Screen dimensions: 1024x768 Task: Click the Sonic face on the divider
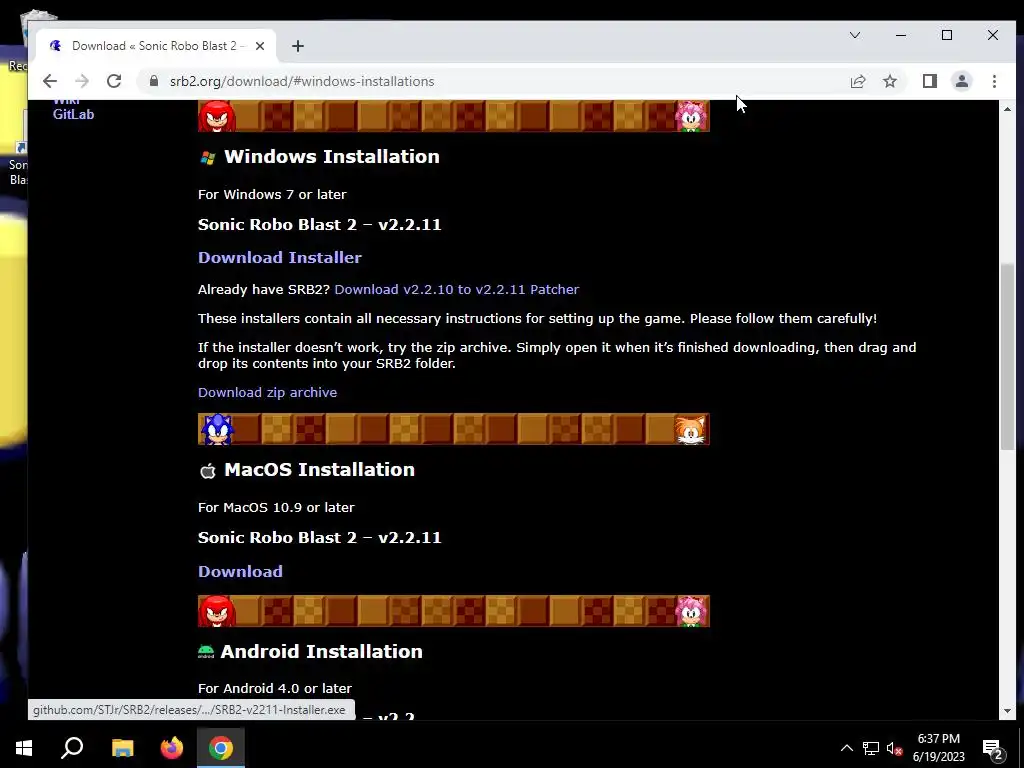tap(216, 429)
